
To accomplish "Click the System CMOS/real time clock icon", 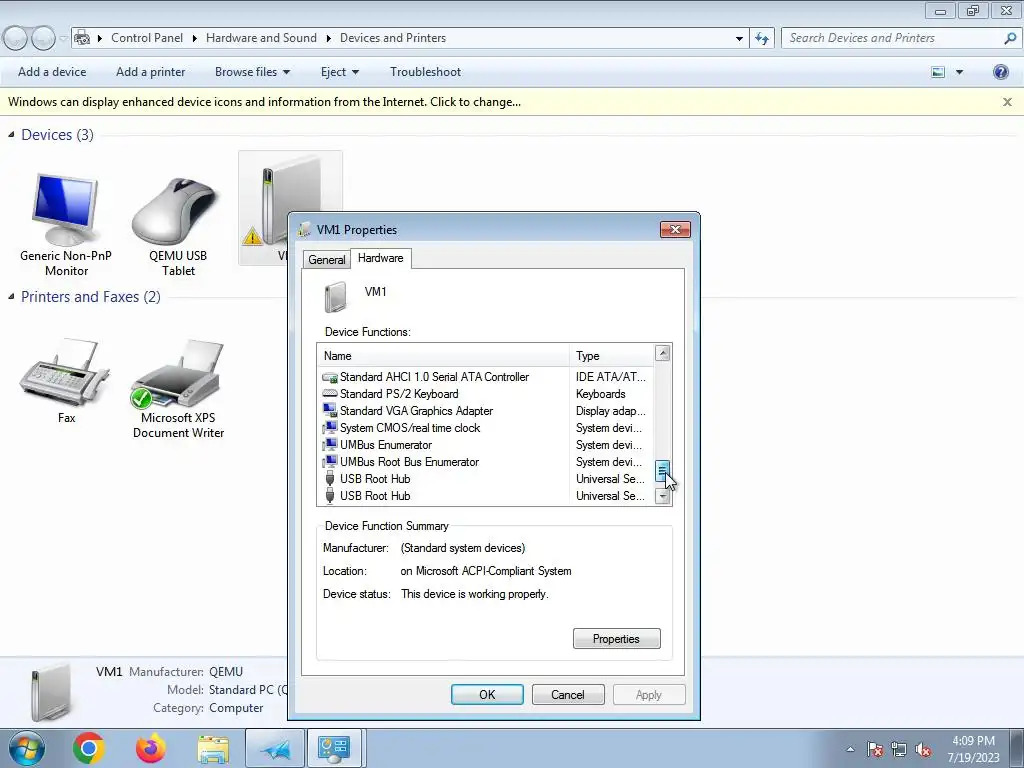I will (x=330, y=428).
